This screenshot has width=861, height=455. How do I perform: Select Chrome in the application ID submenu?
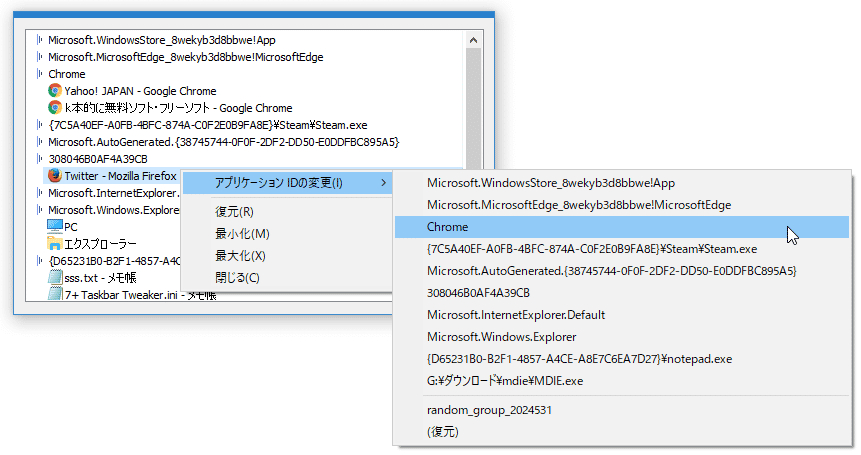coord(622,227)
